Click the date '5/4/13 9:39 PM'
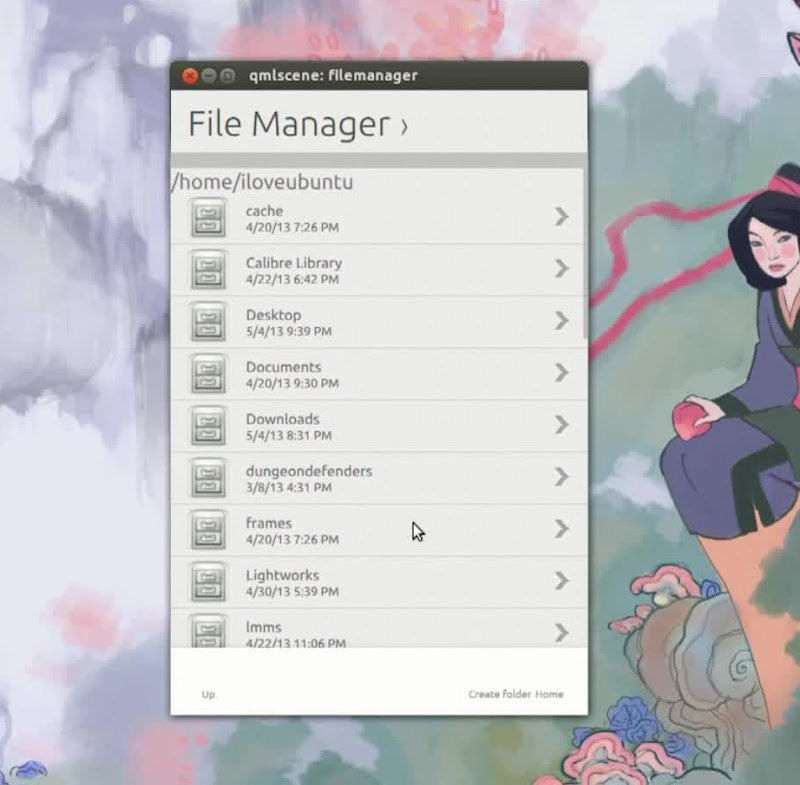800x785 pixels. (289, 332)
